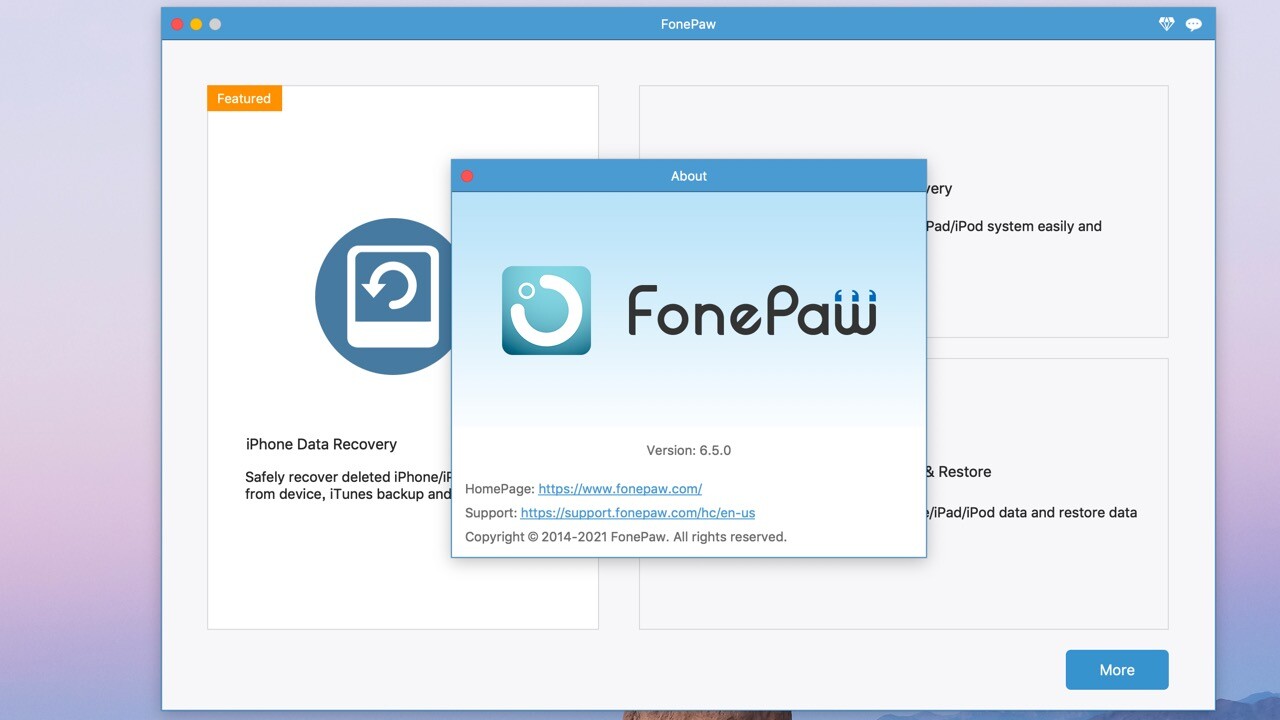Viewport: 1280px width, 720px height.
Task: Click the "Version: 6.5.0" text
Action: click(689, 450)
